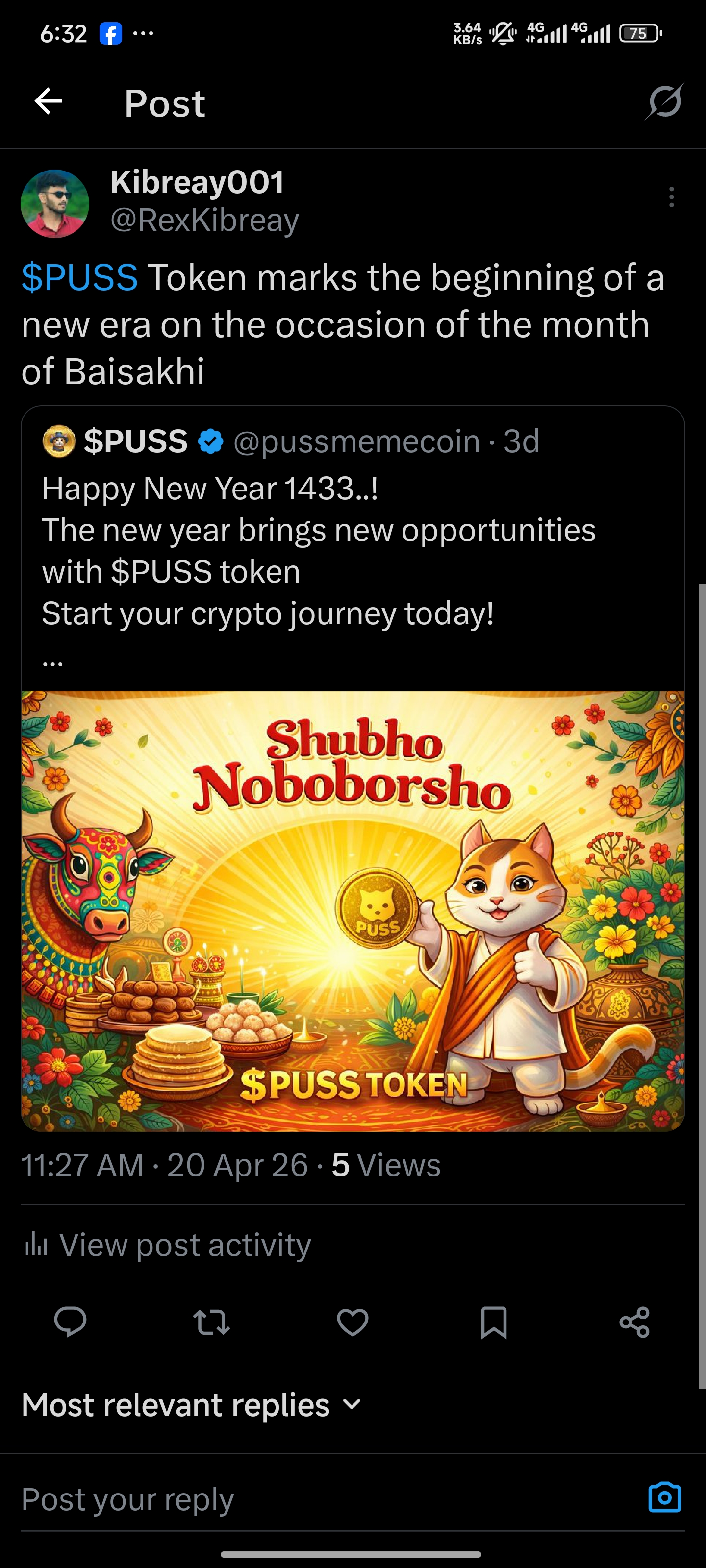Tap the camera icon in the reply bar
Image resolution: width=706 pixels, height=1568 pixels.
[665, 1497]
